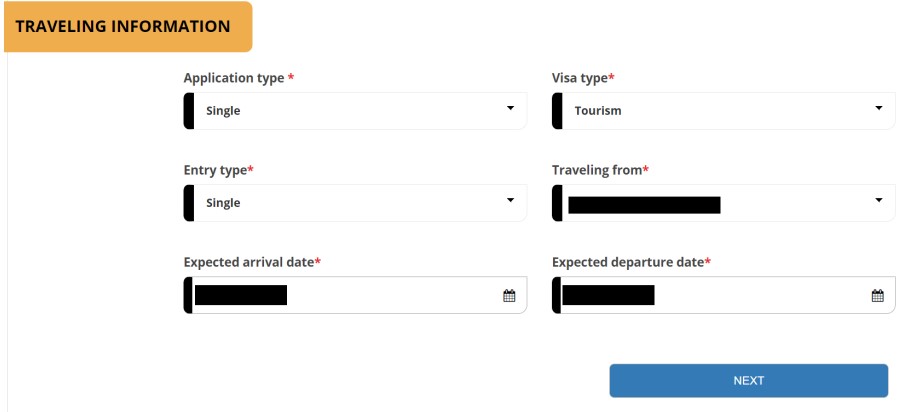Viewport: 907px width, 412px height.
Task: Select the 'Single' value under Application type
Action: [223, 111]
